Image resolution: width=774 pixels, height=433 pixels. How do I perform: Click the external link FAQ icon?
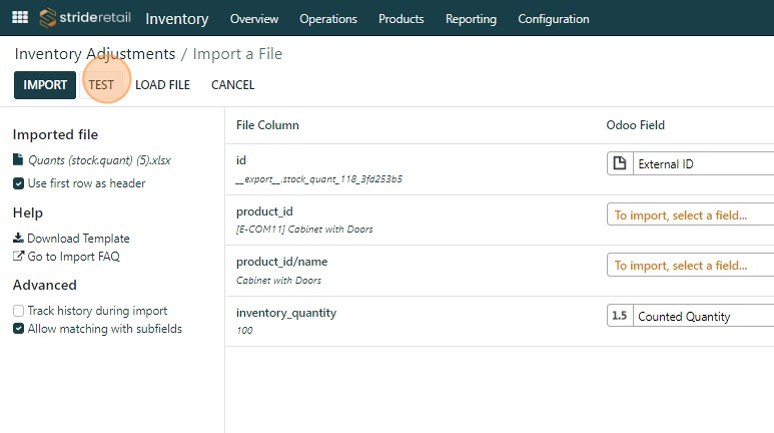point(18,256)
